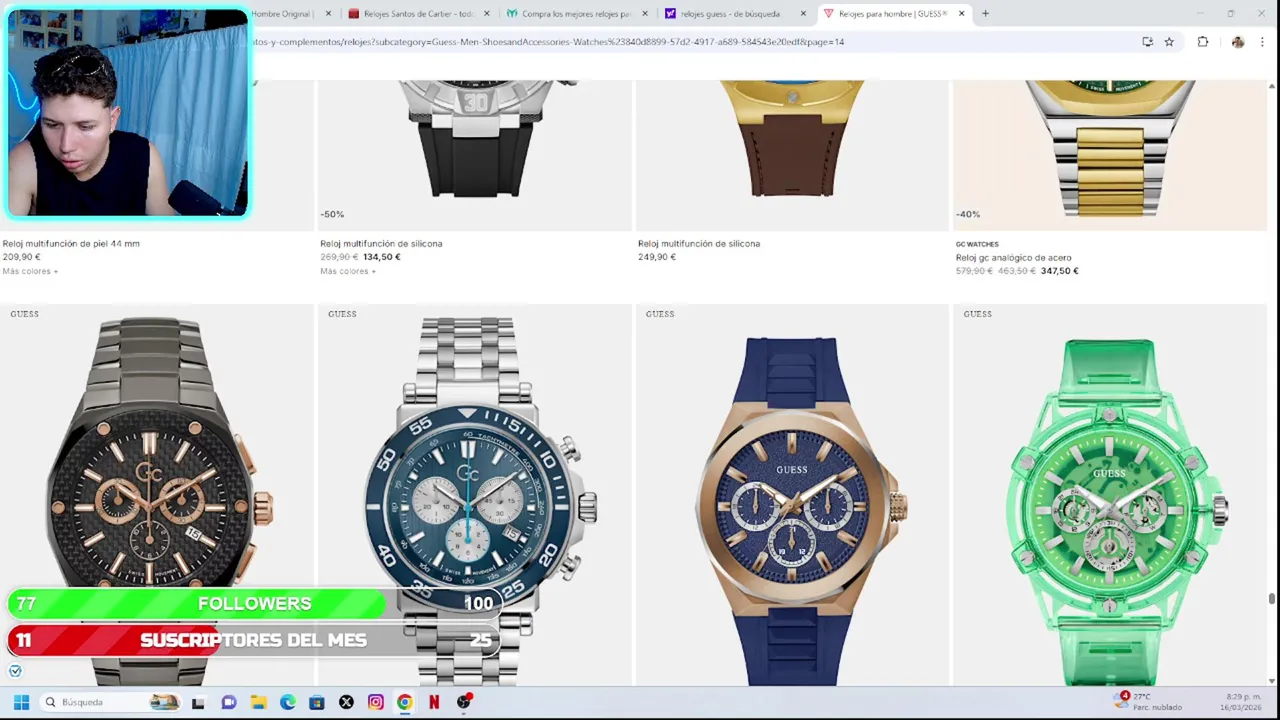1280x720 pixels.
Task: Open the Windows Start menu
Action: (21, 702)
